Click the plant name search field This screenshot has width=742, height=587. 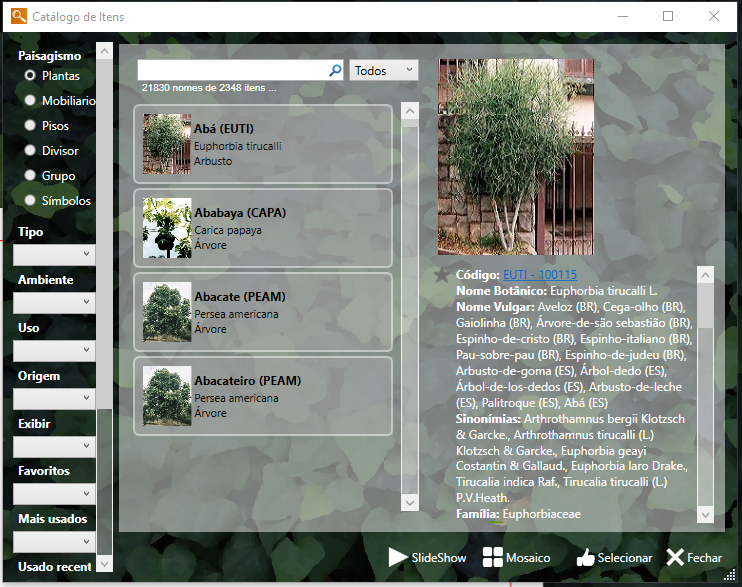[232, 71]
